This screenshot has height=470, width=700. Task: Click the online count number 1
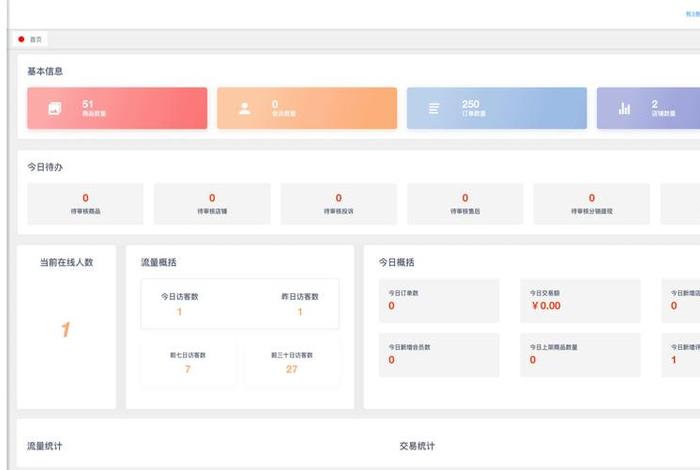click(66, 330)
